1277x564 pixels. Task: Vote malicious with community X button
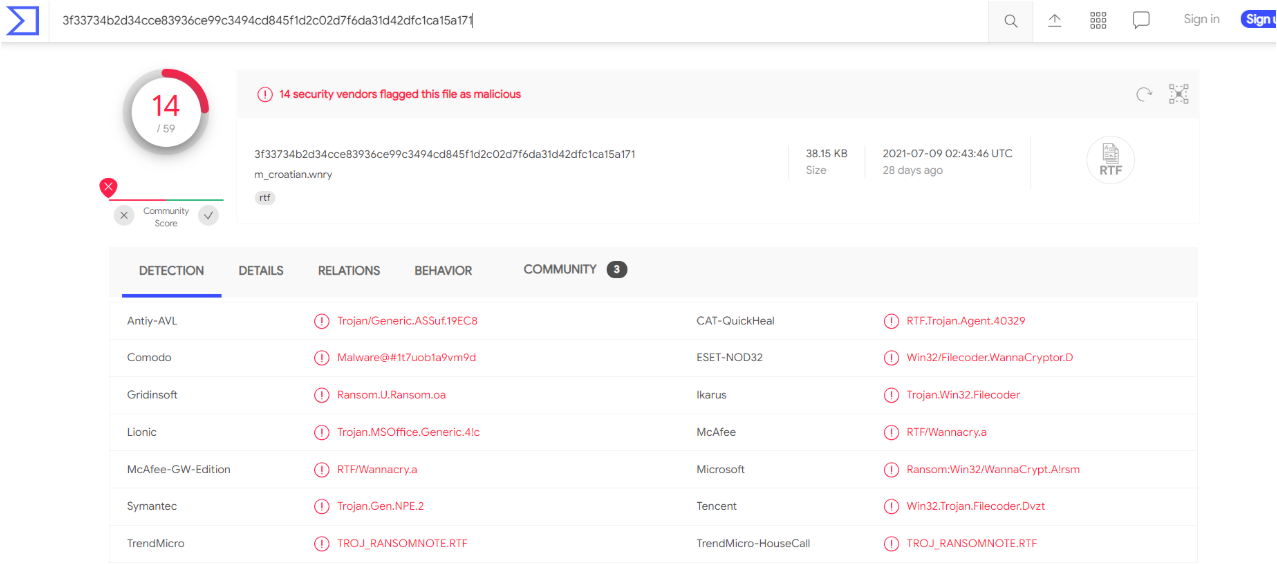tap(124, 215)
